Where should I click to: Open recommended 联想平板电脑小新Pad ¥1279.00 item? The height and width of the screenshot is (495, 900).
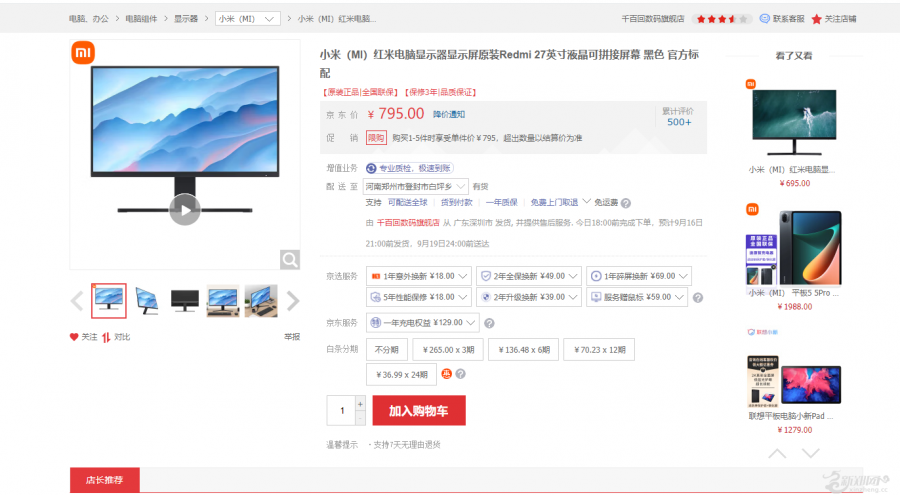pyautogui.click(x=794, y=381)
